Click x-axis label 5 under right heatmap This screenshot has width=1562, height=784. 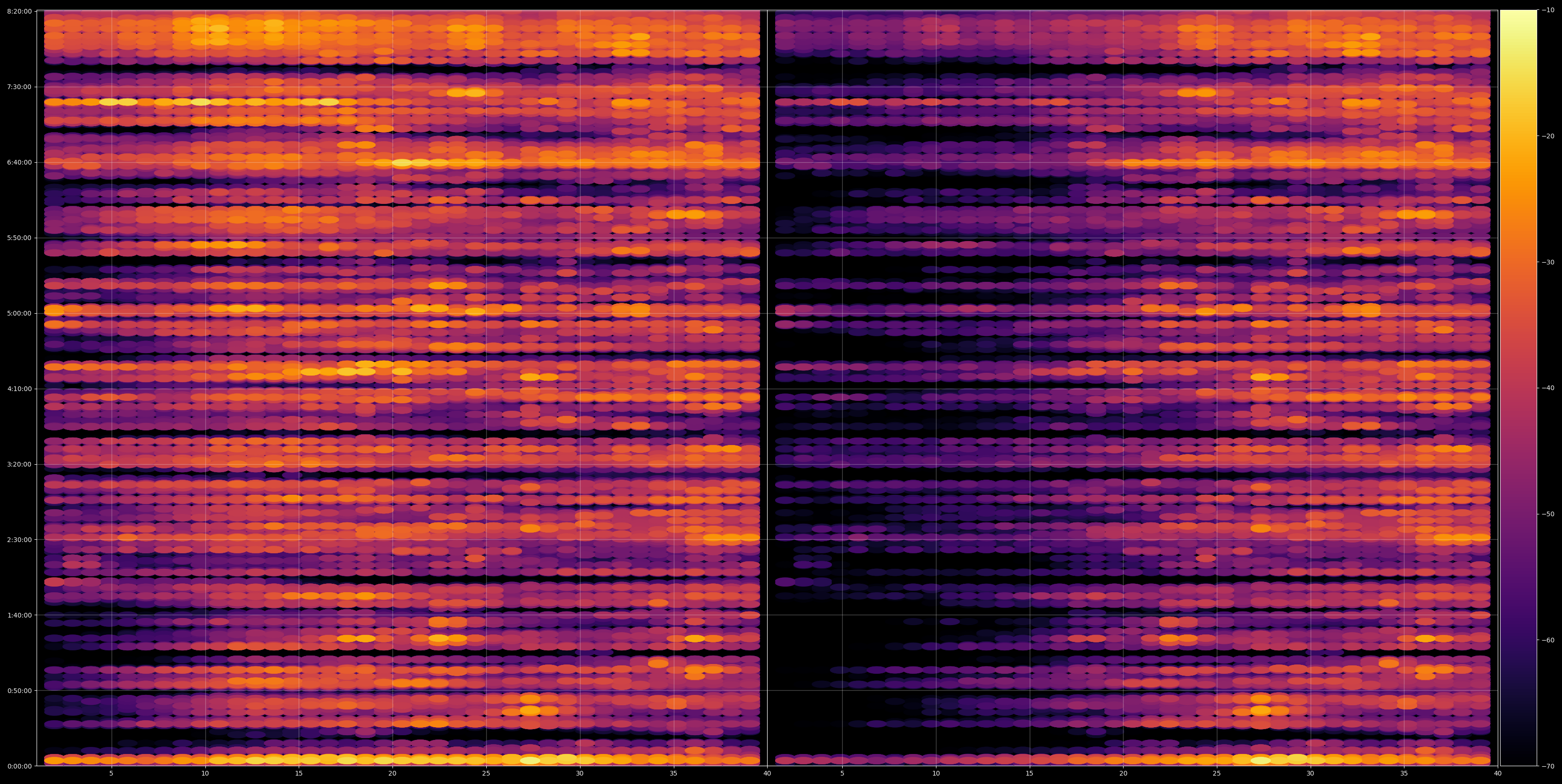[842, 774]
